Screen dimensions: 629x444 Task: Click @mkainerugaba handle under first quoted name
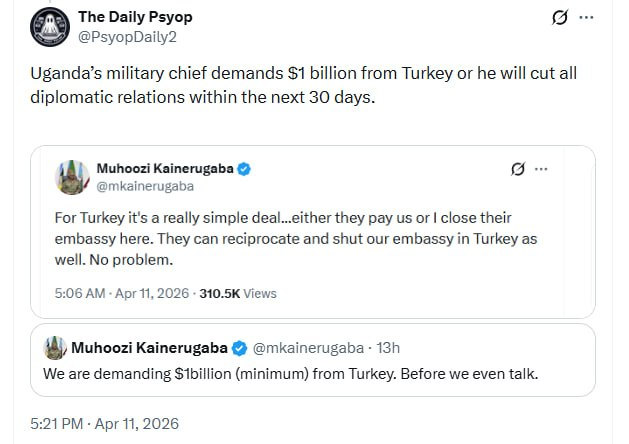point(145,186)
